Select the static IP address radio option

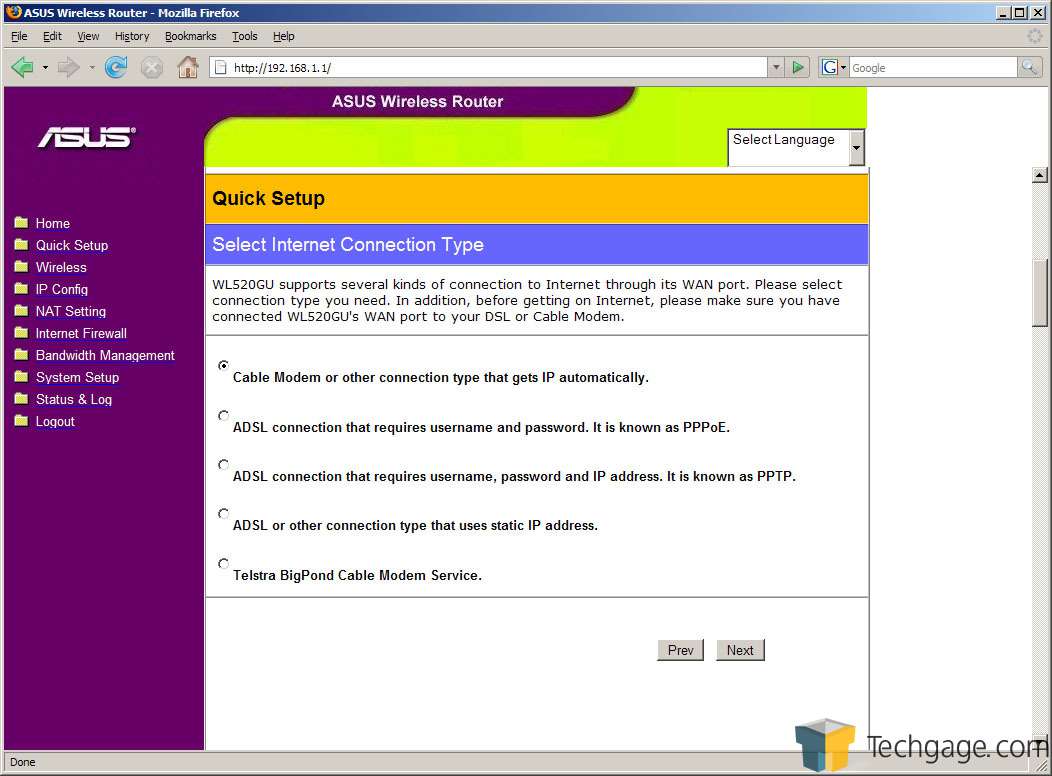click(223, 514)
